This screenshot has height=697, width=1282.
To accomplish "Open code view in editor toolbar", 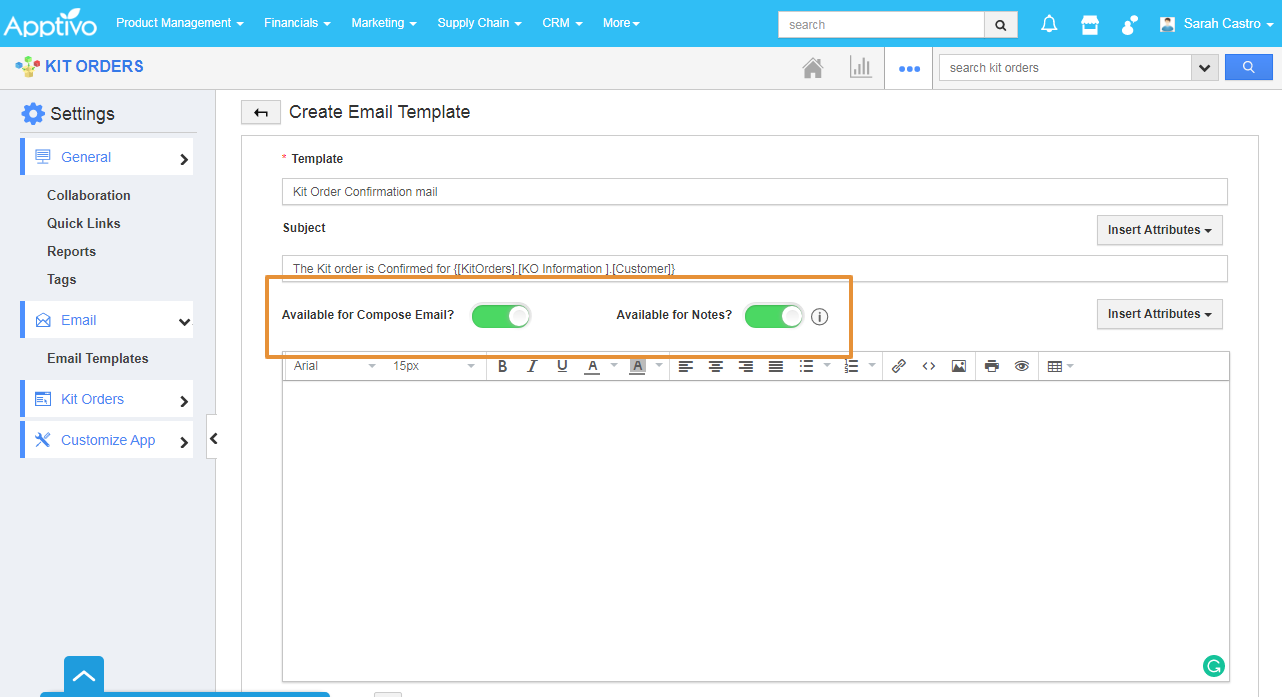I will 928,366.
